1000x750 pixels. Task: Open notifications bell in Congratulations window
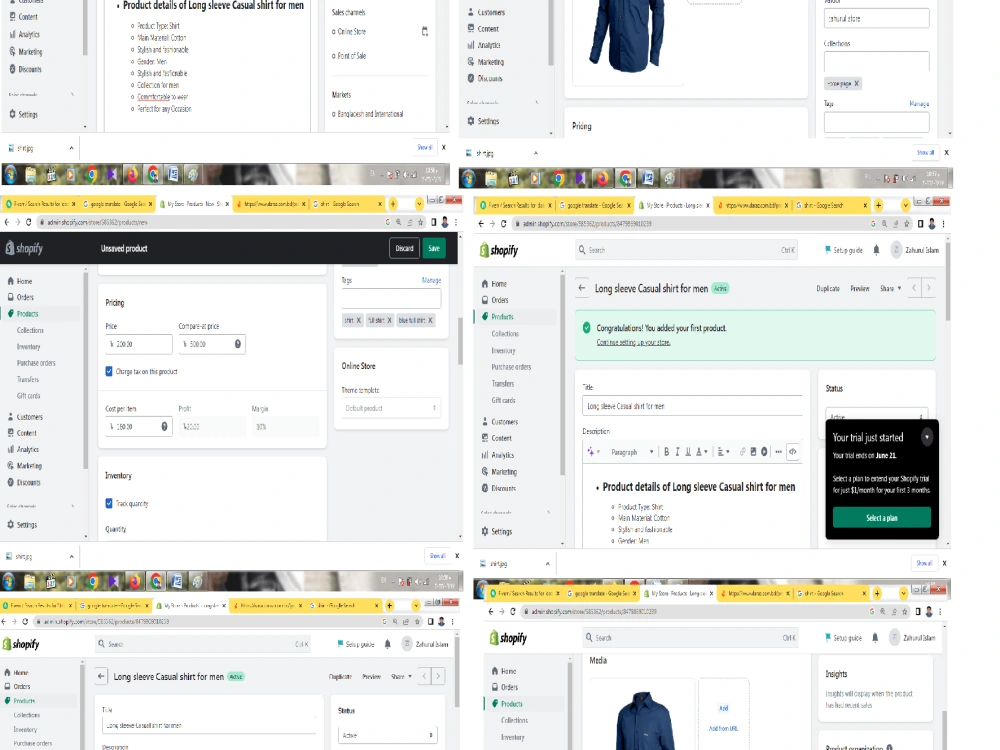click(x=876, y=250)
